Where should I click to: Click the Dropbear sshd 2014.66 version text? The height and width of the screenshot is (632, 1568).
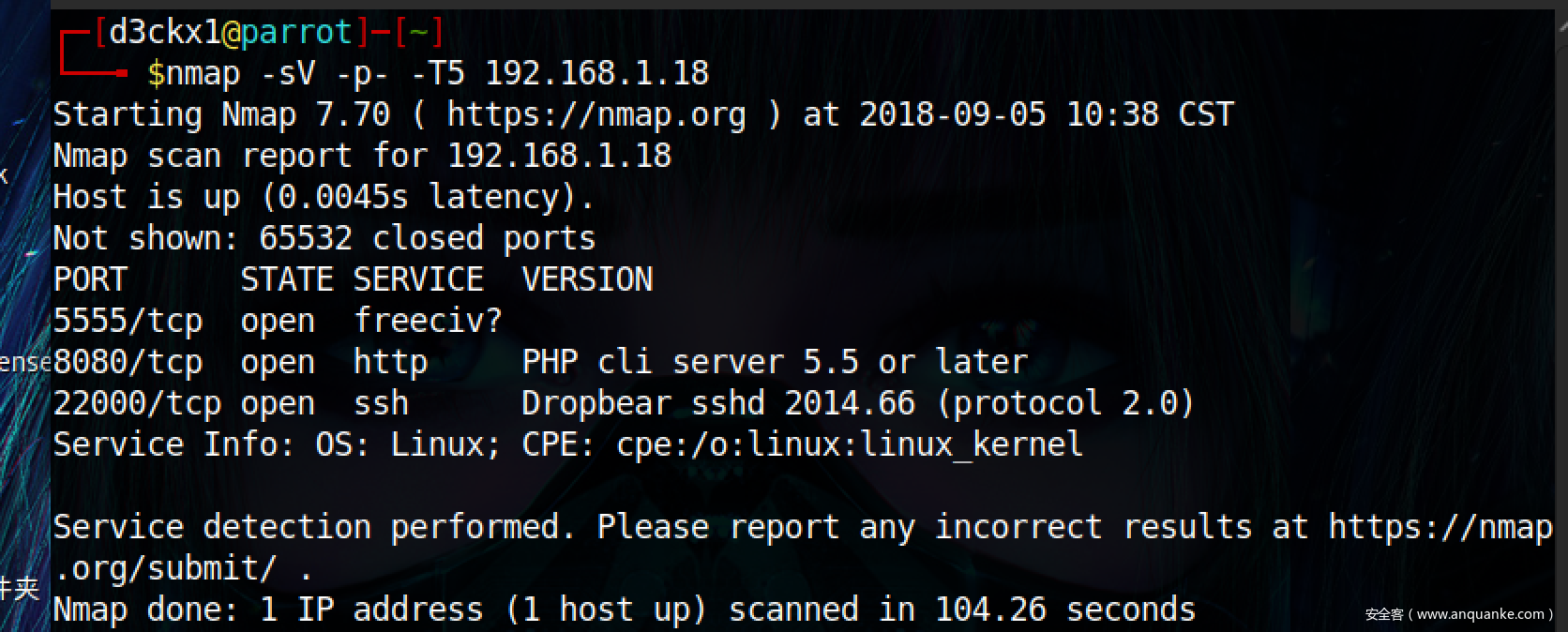[x=718, y=403]
